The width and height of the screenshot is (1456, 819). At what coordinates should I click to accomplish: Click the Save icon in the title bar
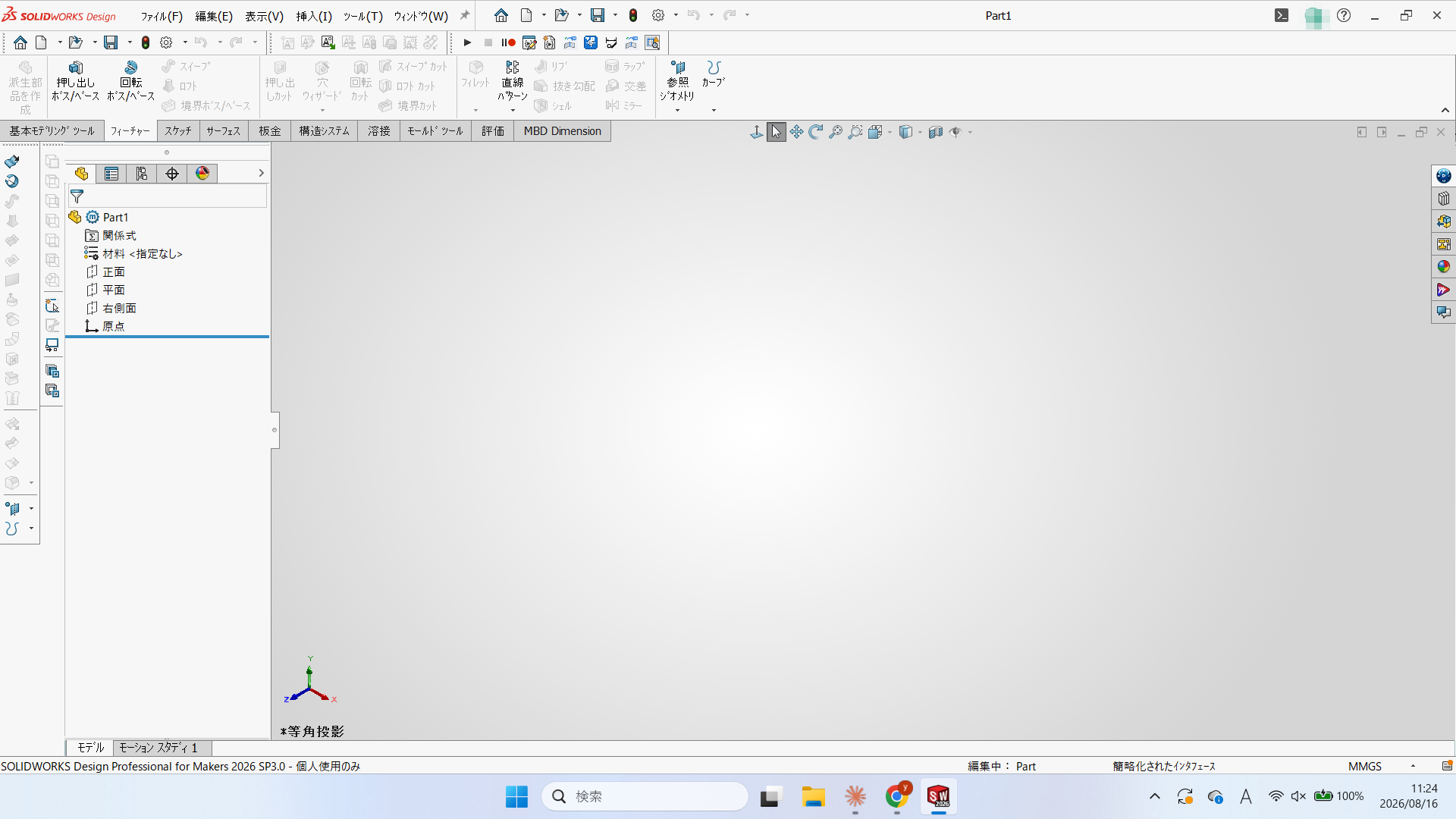click(x=598, y=15)
